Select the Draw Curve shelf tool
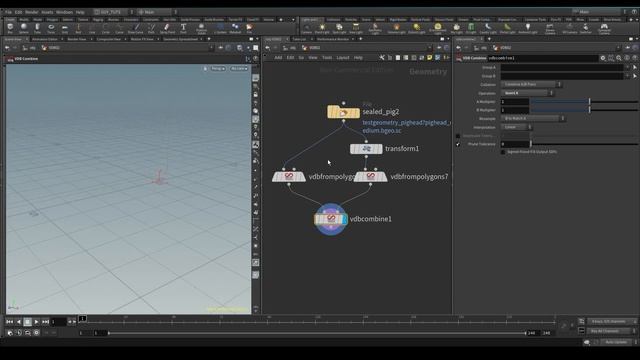 click(x=136, y=28)
